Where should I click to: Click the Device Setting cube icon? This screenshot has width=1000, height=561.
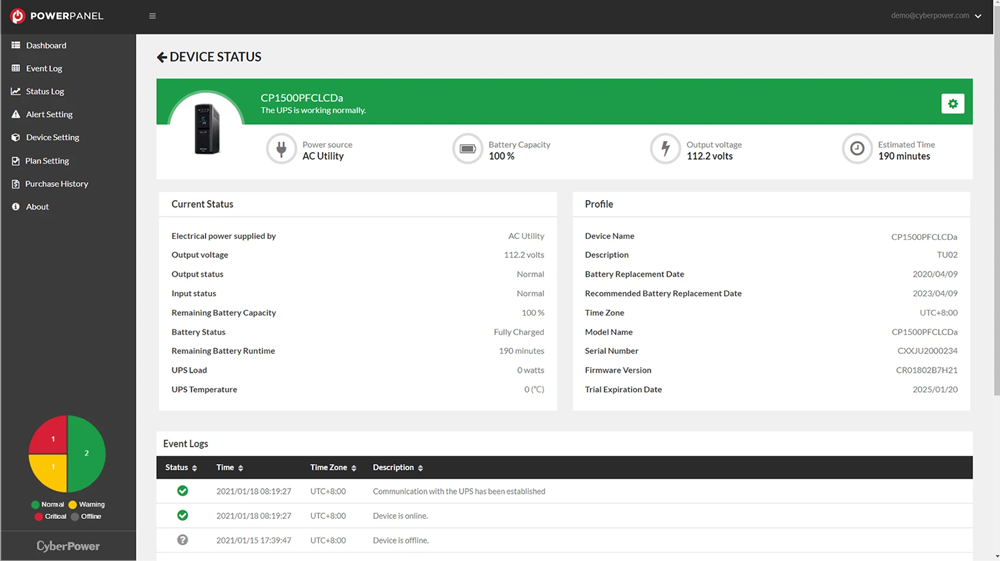16,137
